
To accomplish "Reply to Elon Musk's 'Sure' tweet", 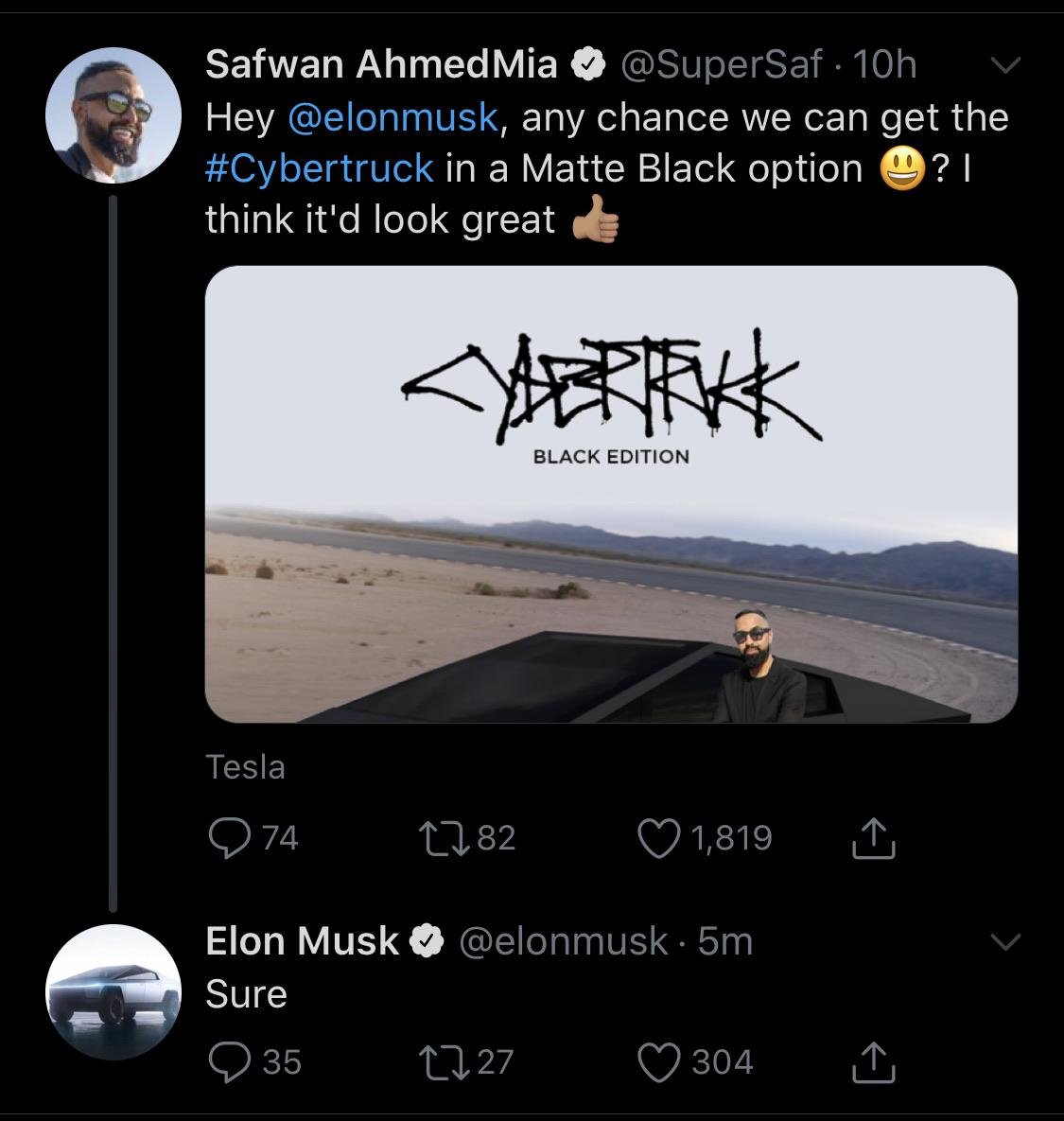I will (x=229, y=1062).
